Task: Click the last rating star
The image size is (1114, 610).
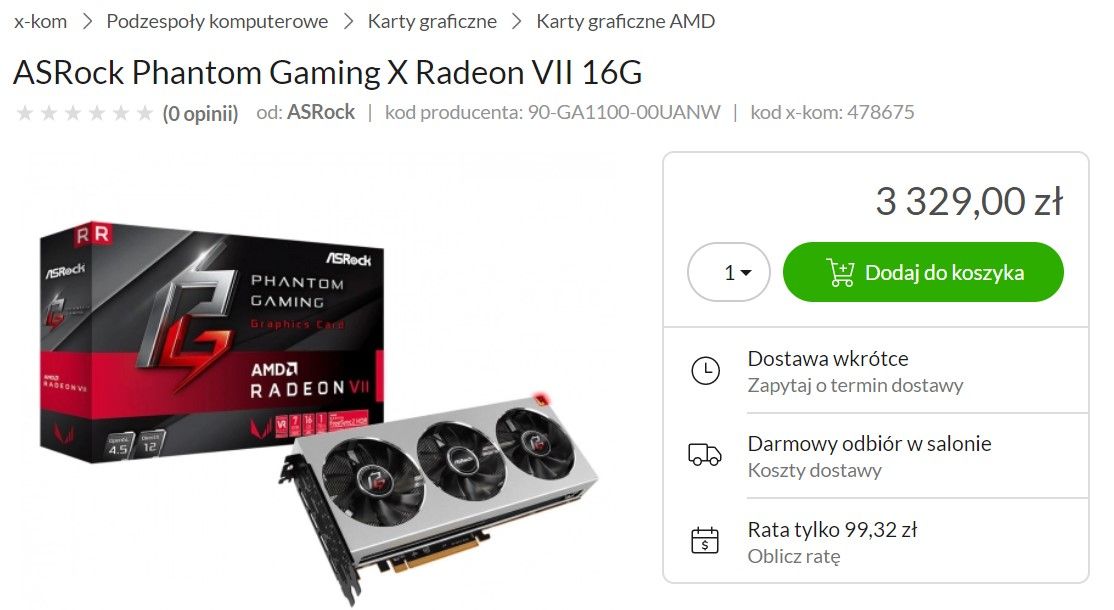Action: click(145, 113)
